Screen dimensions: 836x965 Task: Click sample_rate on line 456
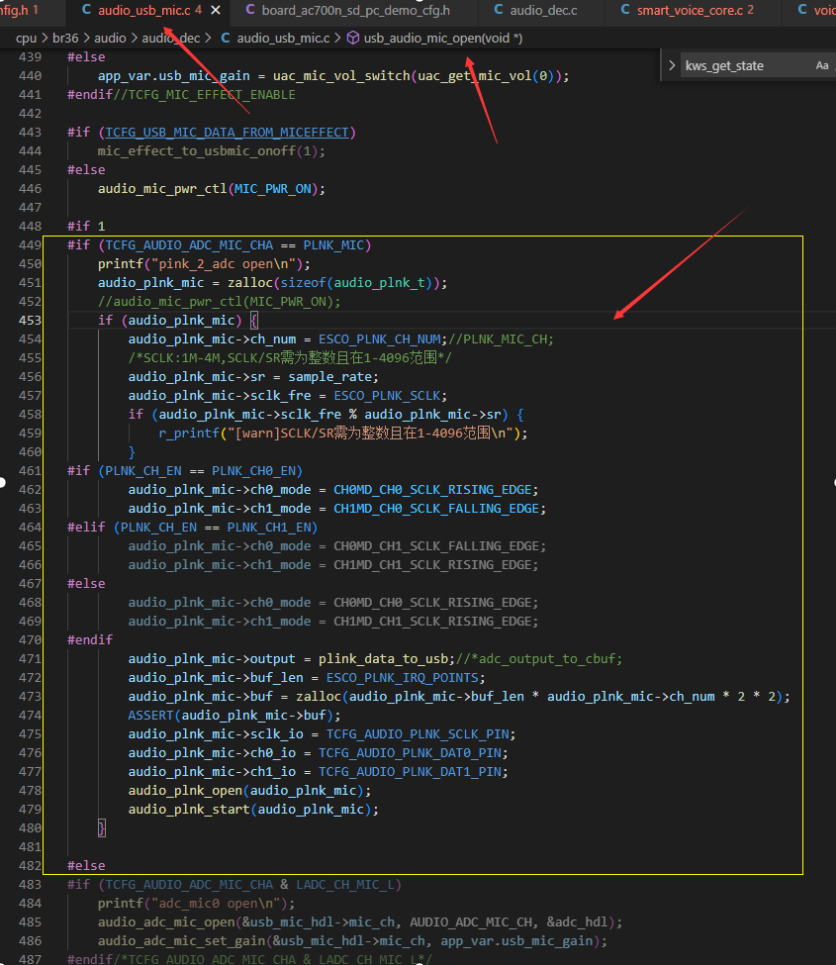click(x=330, y=377)
